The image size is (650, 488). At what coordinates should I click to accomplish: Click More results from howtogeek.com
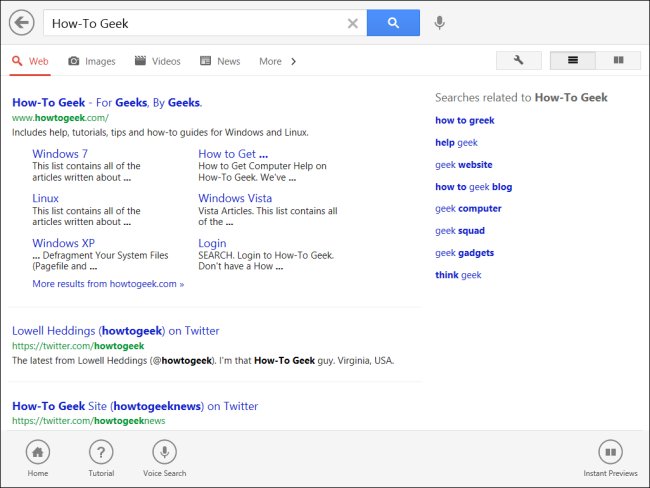(x=108, y=284)
